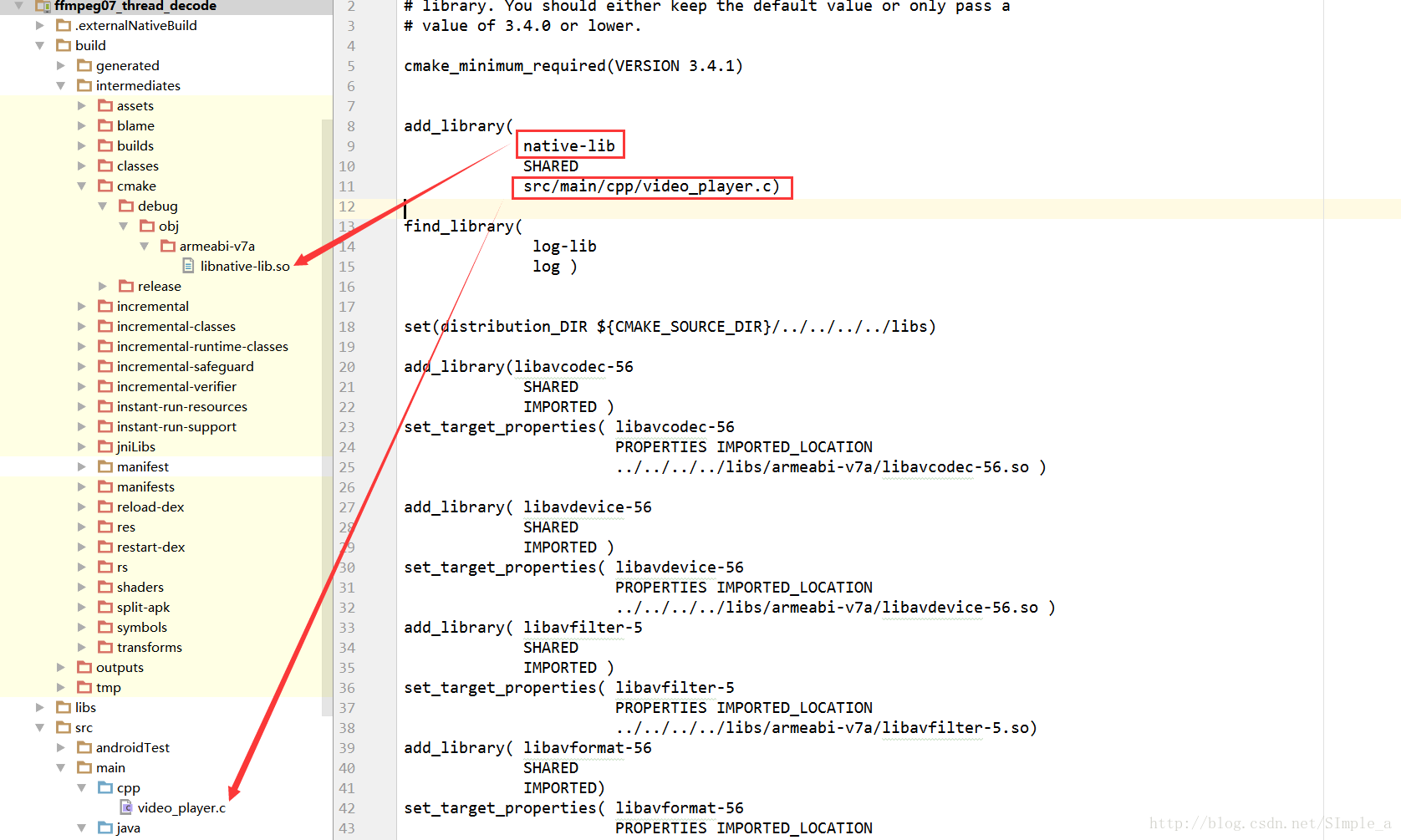Click the split-apk folder icon
Screen dimensions: 1401x840
pyautogui.click(x=105, y=607)
